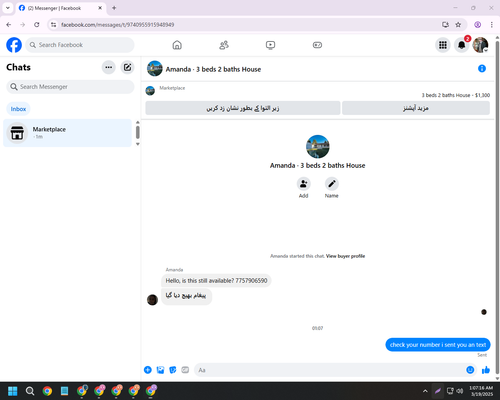Open the notifications bell
The width and height of the screenshot is (500, 400).
[x=462, y=45]
